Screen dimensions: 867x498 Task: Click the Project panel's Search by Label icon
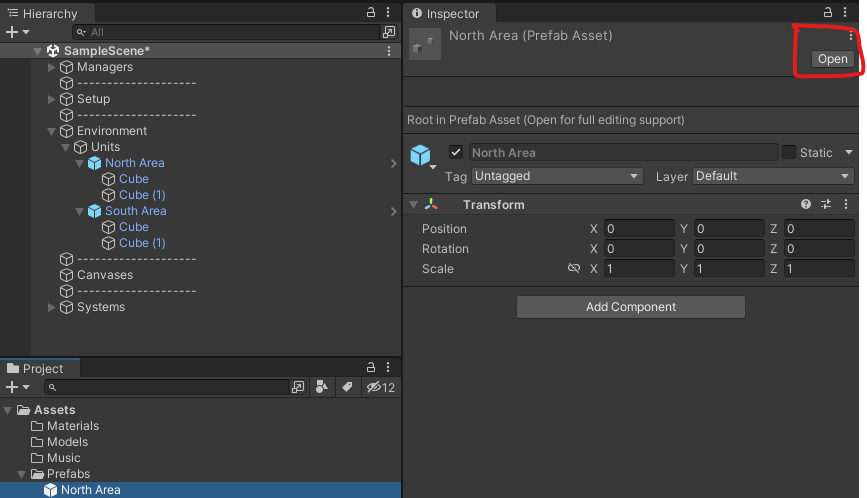(x=347, y=387)
